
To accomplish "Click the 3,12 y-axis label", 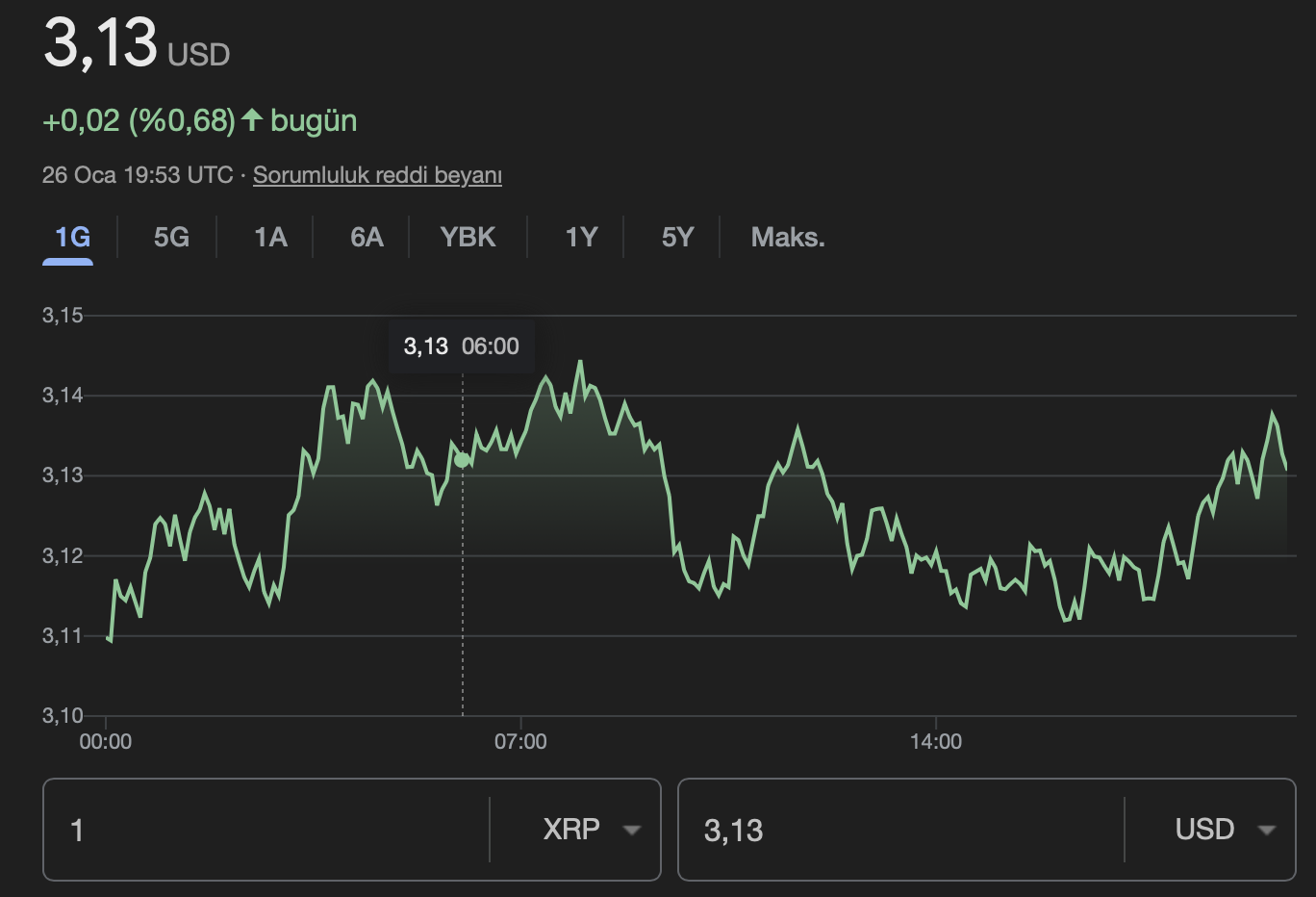I will [x=63, y=556].
